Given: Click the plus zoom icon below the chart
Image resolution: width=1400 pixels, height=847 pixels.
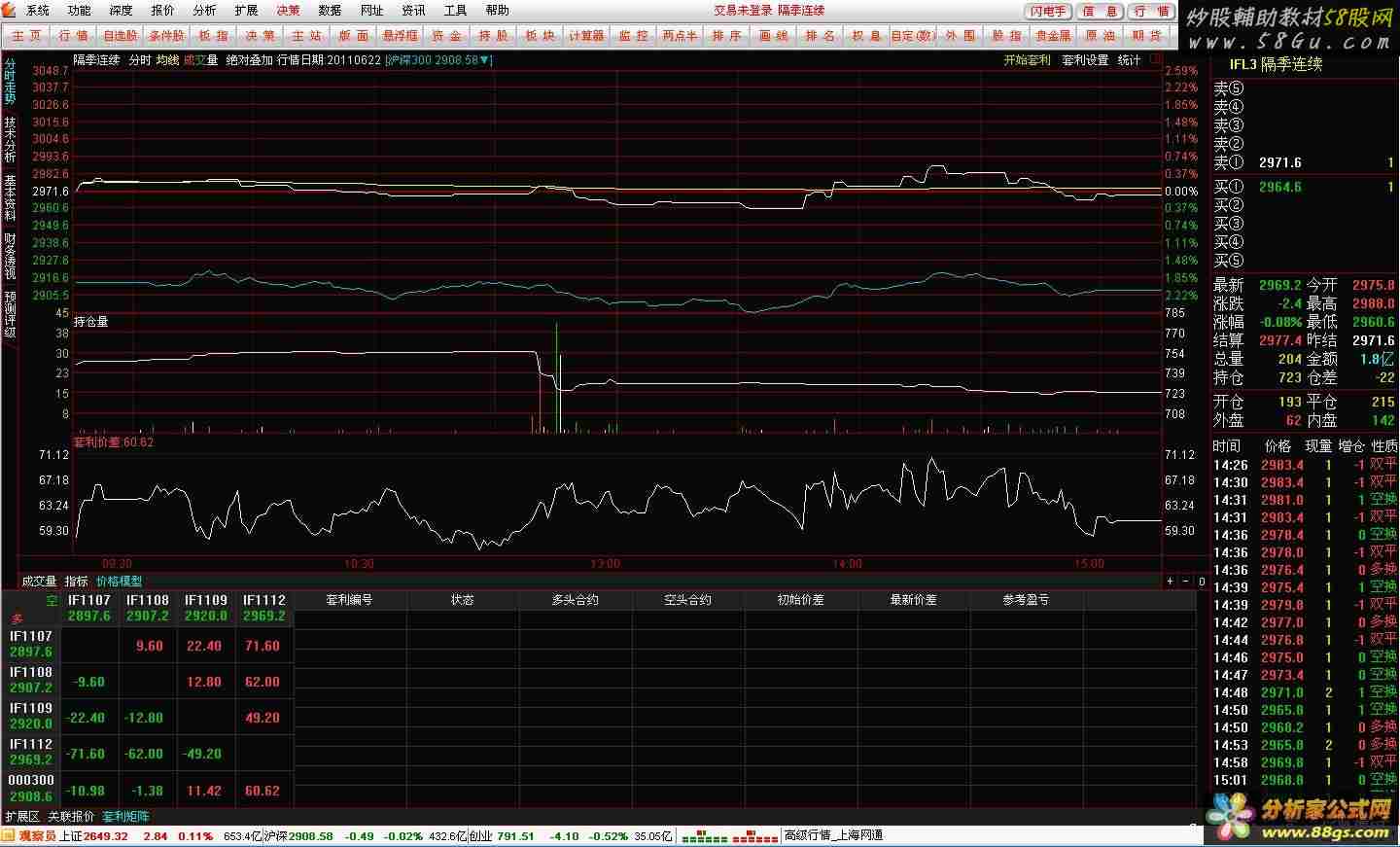Looking at the screenshot, I should tap(1170, 582).
